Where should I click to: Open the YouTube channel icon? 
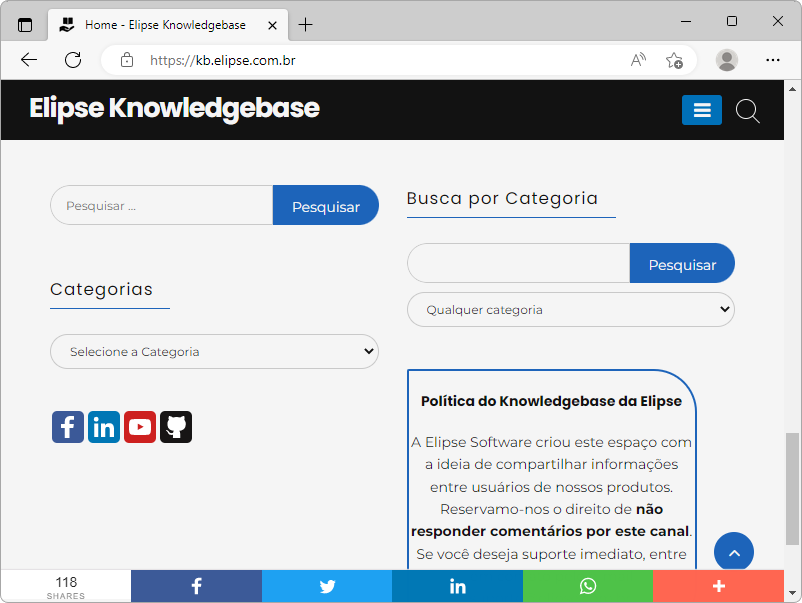[x=139, y=426]
